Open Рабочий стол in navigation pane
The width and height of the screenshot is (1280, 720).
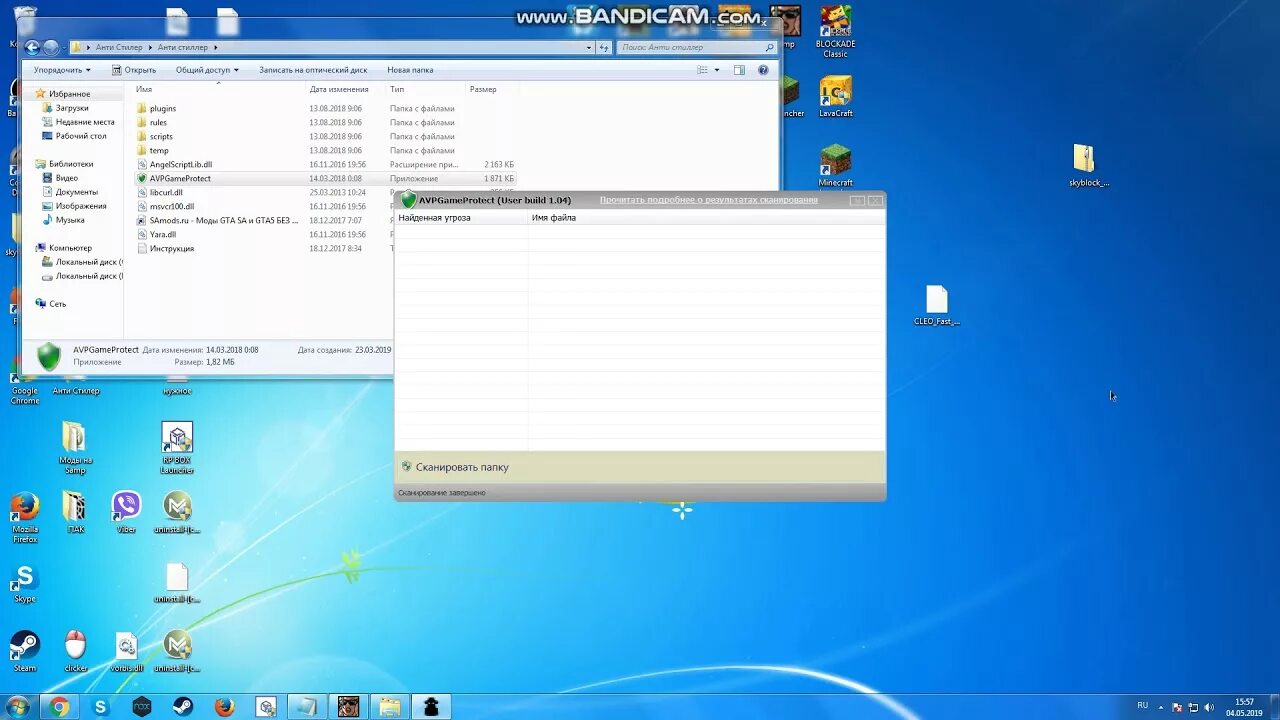pyautogui.click(x=81, y=136)
